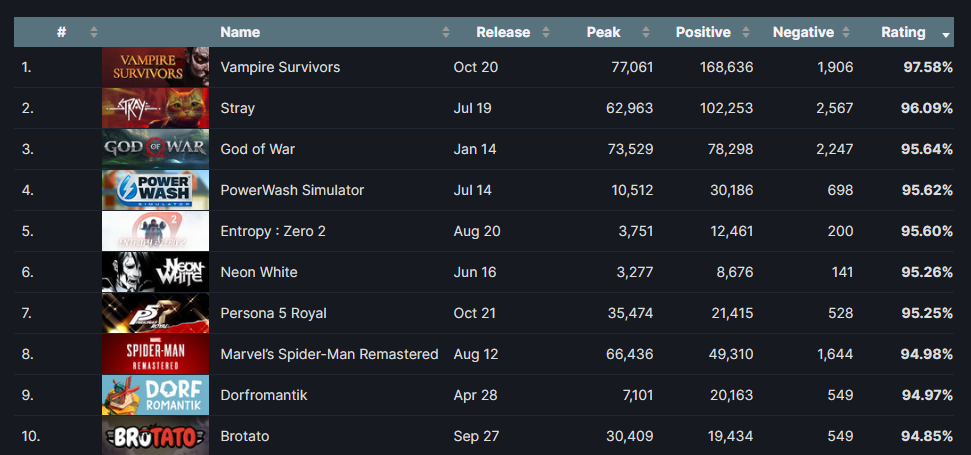Sort by Peak players column header

click(605, 32)
